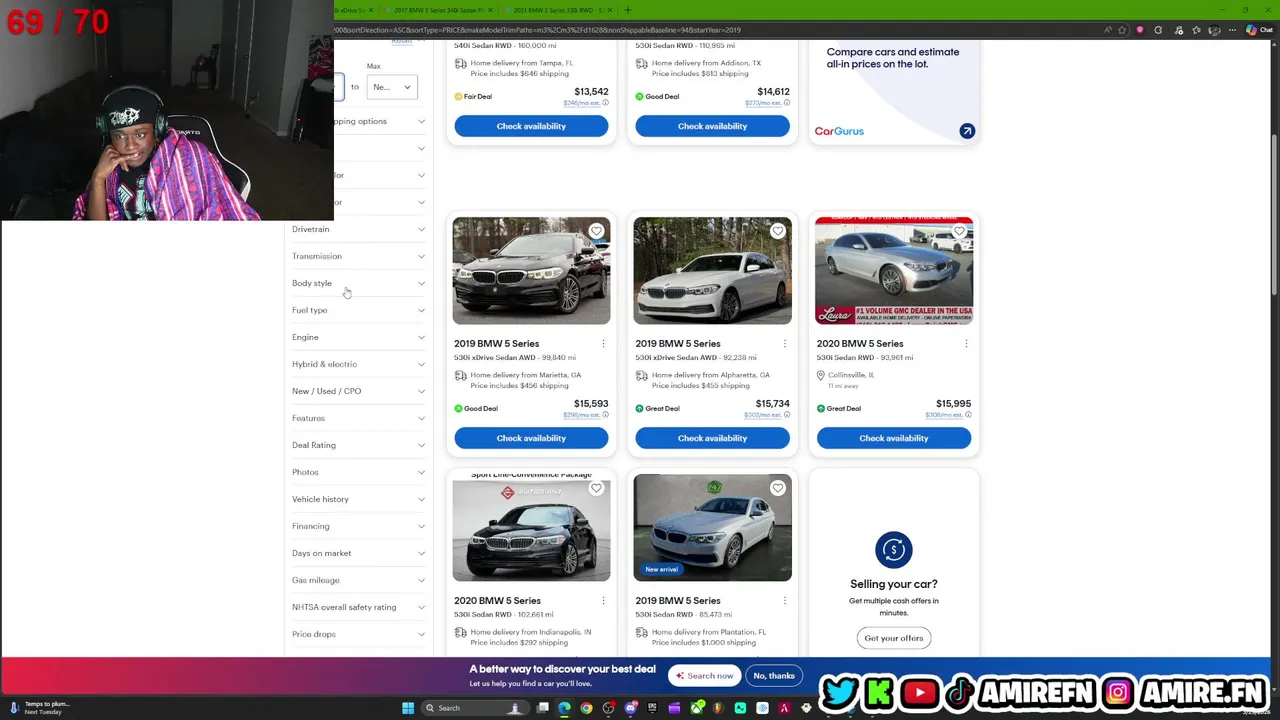Click the favorites star in address bar
This screenshot has height=720, width=1280.
click(x=1122, y=30)
